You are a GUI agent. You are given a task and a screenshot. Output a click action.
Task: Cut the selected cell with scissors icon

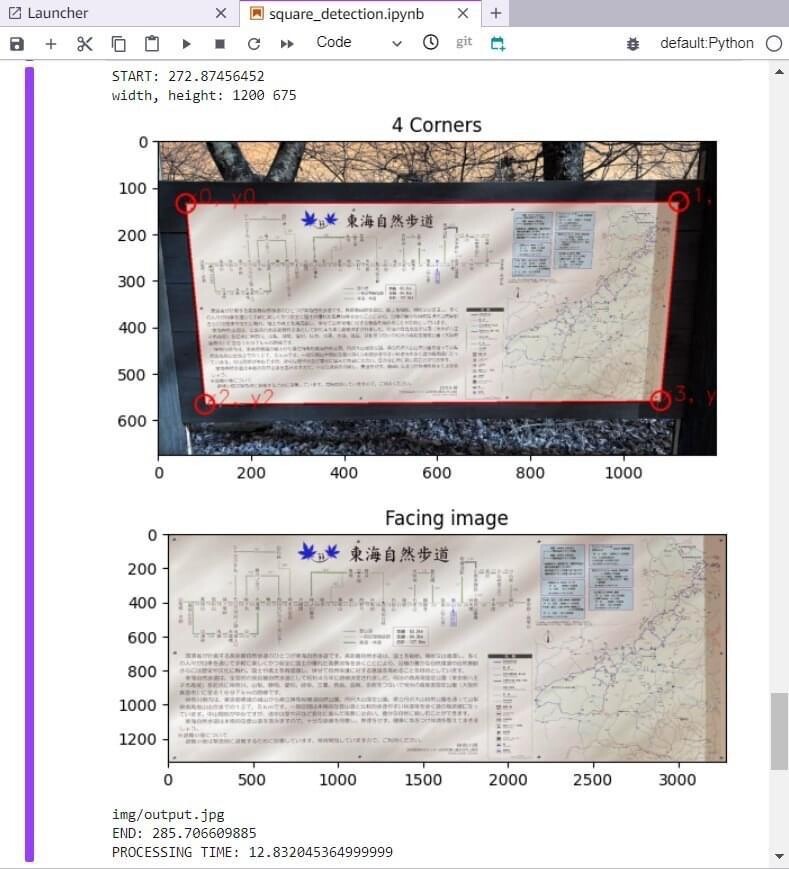[84, 44]
